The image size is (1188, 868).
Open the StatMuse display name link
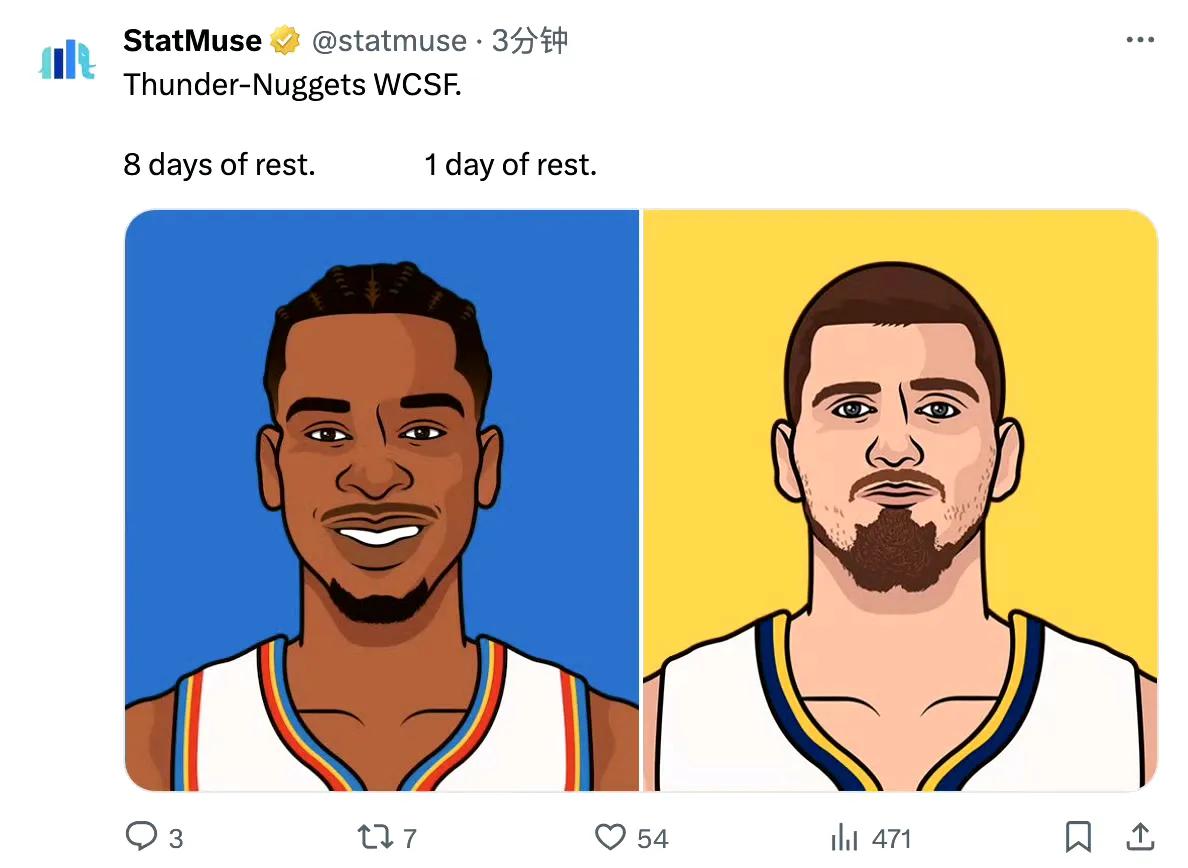pos(192,41)
